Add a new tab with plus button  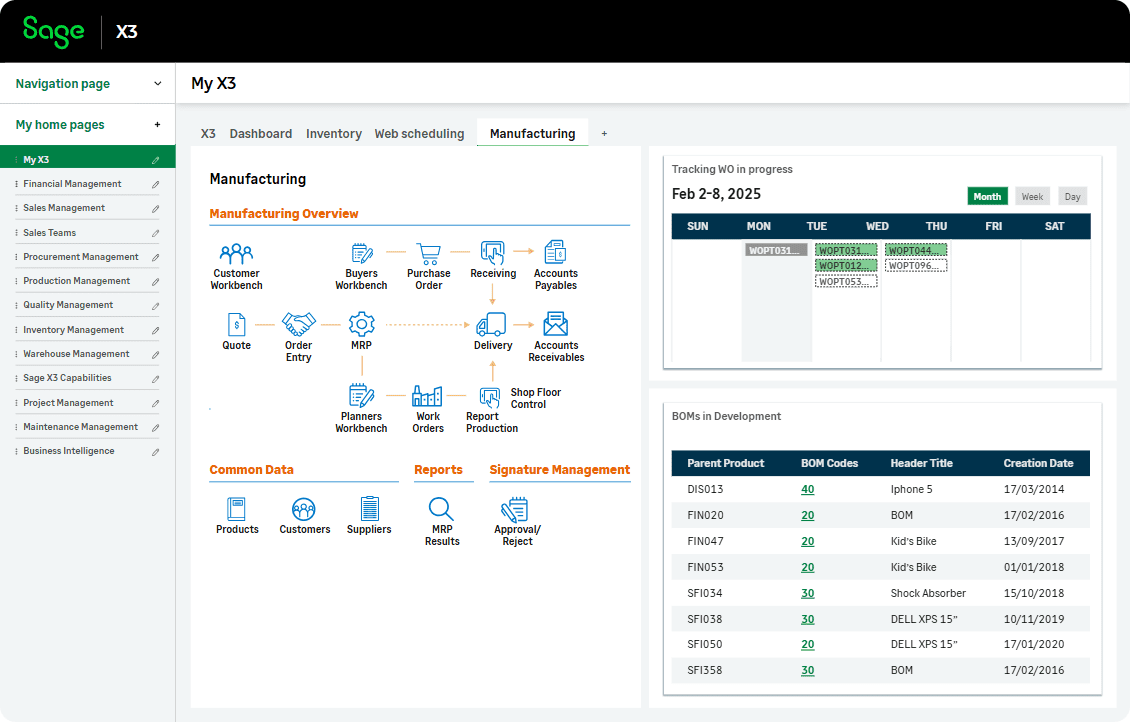click(x=604, y=134)
